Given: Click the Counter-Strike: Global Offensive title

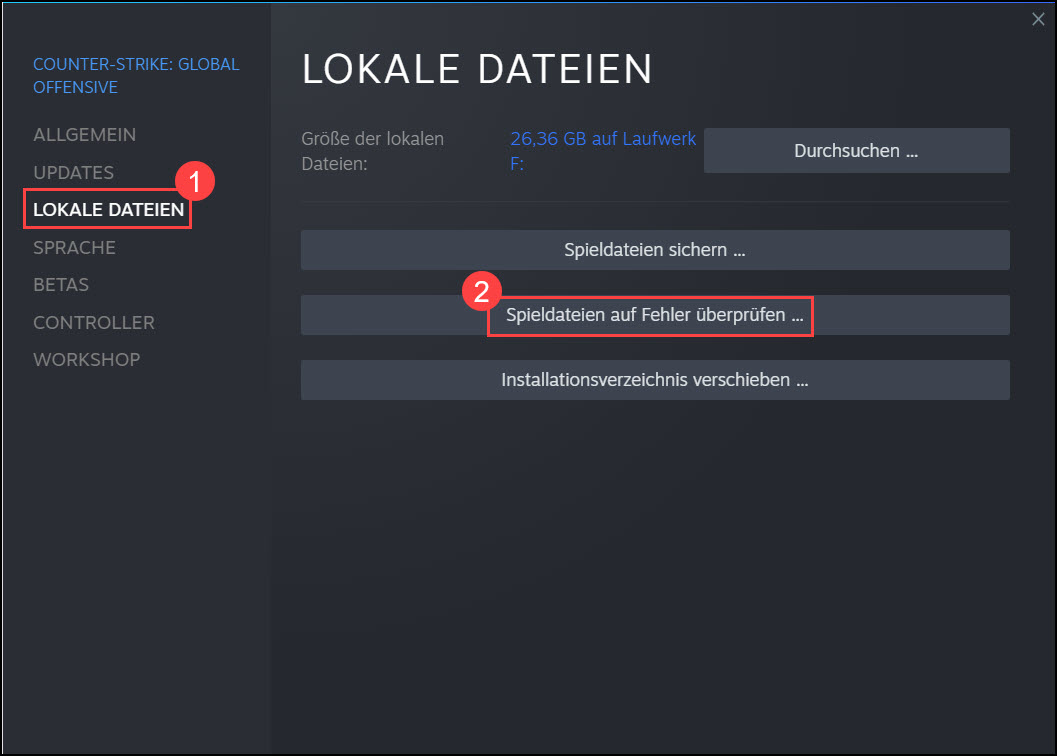Looking at the screenshot, I should pos(136,75).
